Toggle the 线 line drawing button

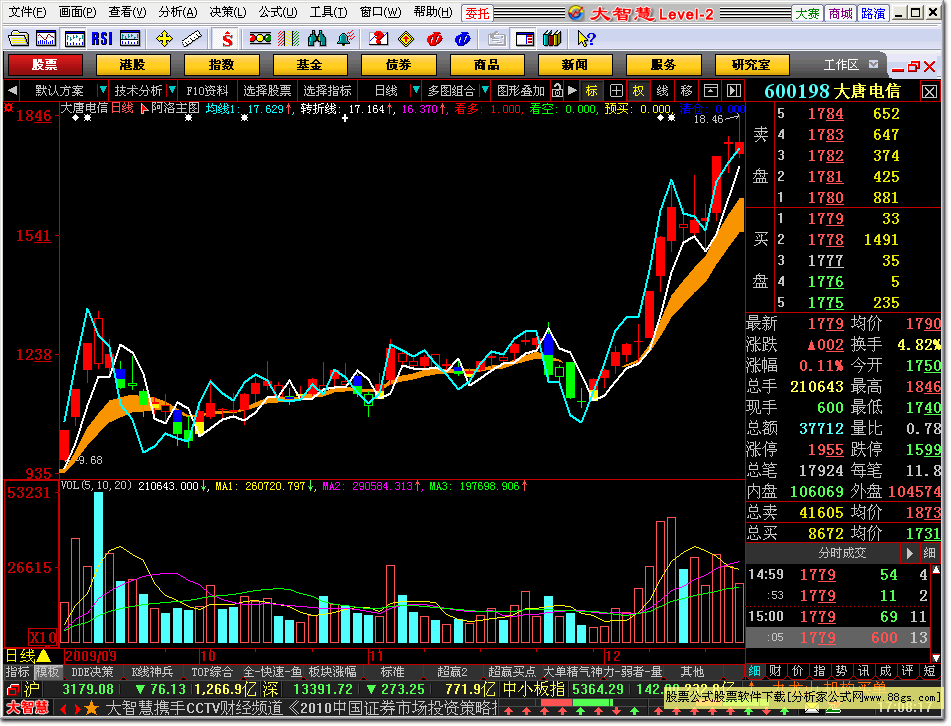click(x=662, y=91)
